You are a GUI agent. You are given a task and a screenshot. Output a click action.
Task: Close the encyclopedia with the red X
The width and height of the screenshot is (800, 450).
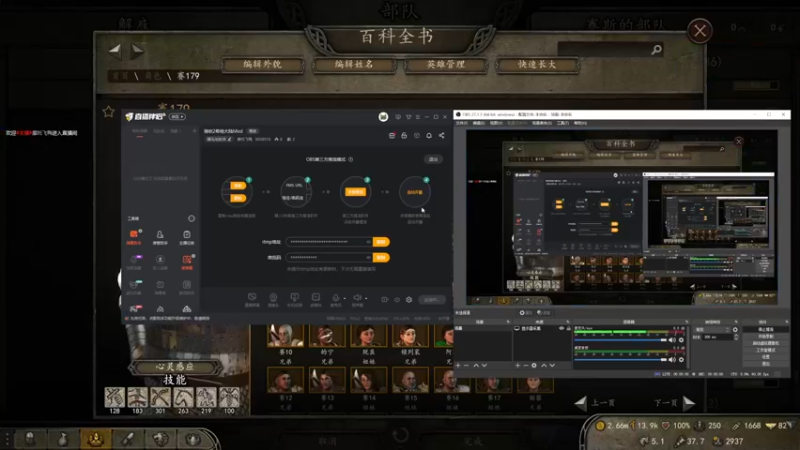[x=699, y=31]
